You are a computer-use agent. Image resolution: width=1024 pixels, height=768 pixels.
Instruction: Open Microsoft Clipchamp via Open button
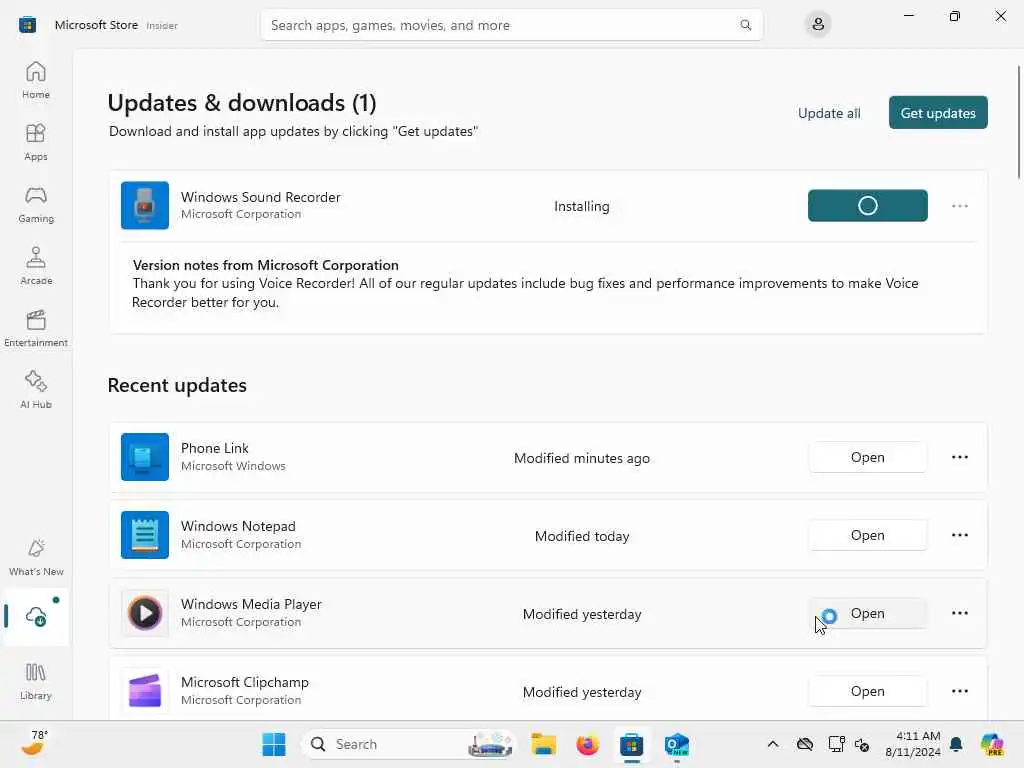pos(867,691)
